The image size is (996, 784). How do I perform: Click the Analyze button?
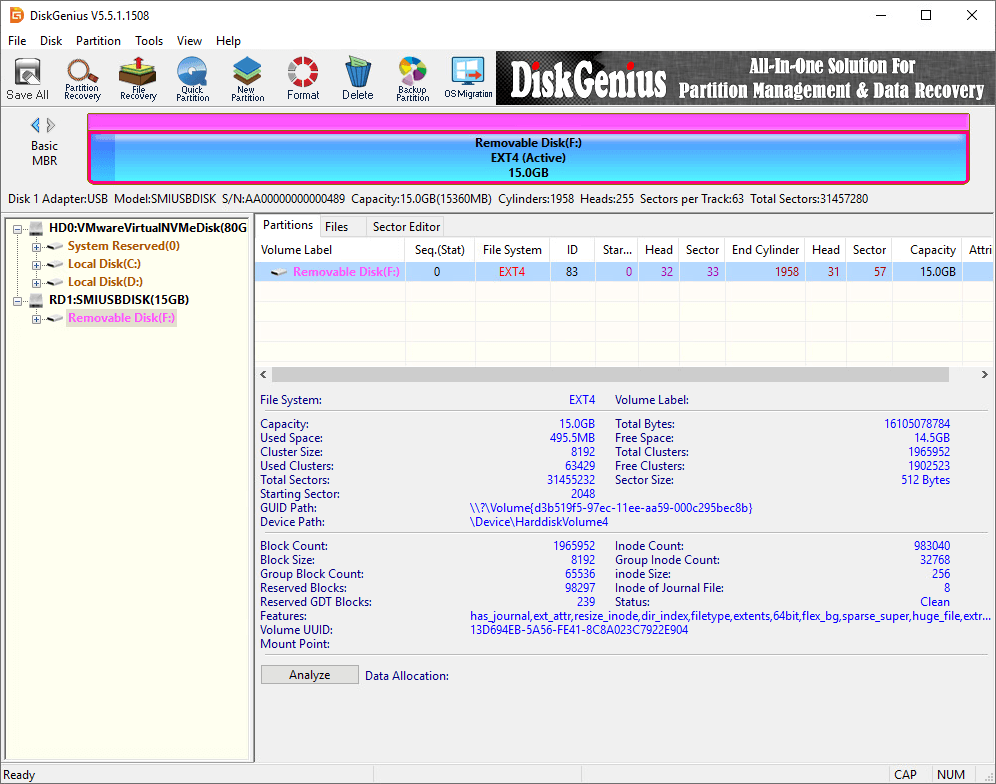tap(310, 675)
